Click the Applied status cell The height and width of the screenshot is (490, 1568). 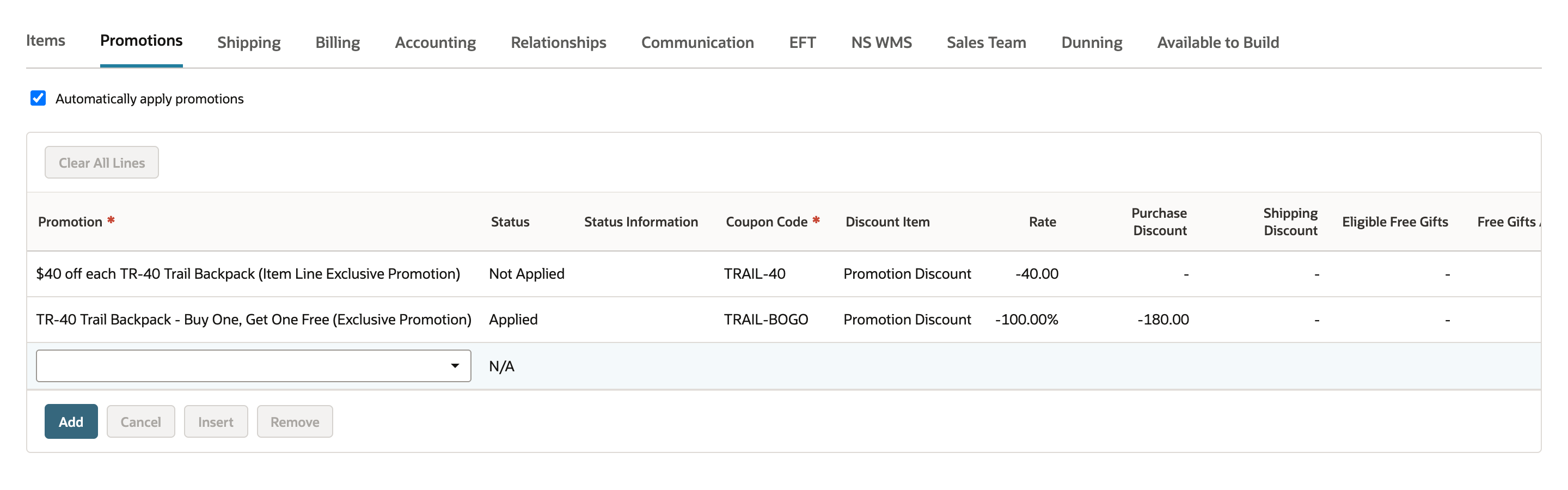coord(513,320)
